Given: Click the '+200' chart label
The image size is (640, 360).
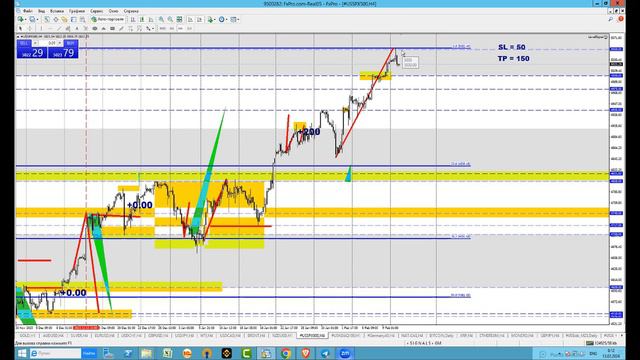Looking at the screenshot, I should pos(309,132).
